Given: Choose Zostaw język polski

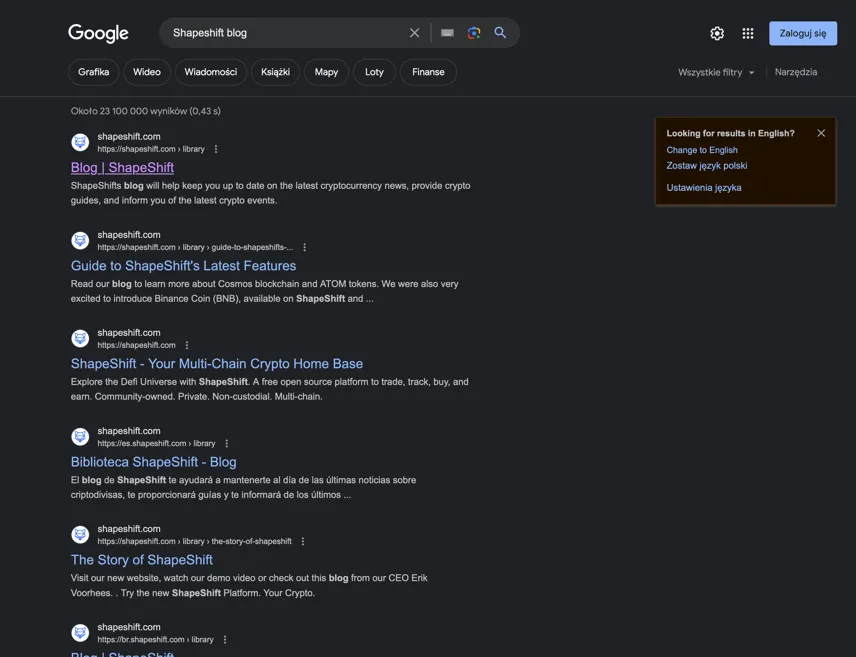Looking at the screenshot, I should [x=706, y=165].
